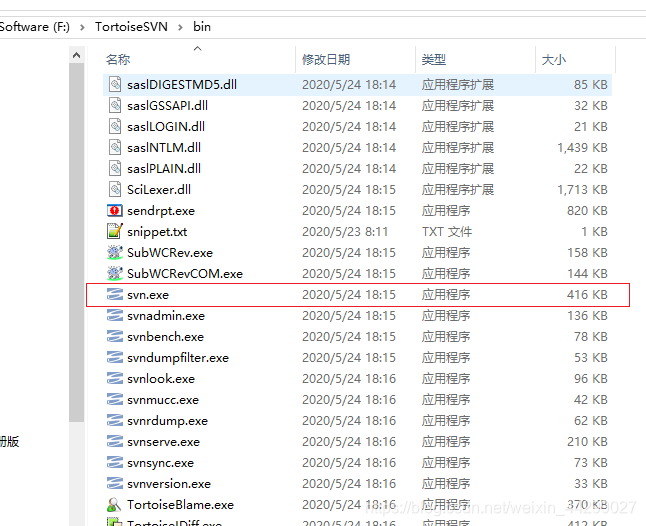The image size is (646, 526).
Task: Click the saslLOGIN.dll file icon
Action: (115, 126)
